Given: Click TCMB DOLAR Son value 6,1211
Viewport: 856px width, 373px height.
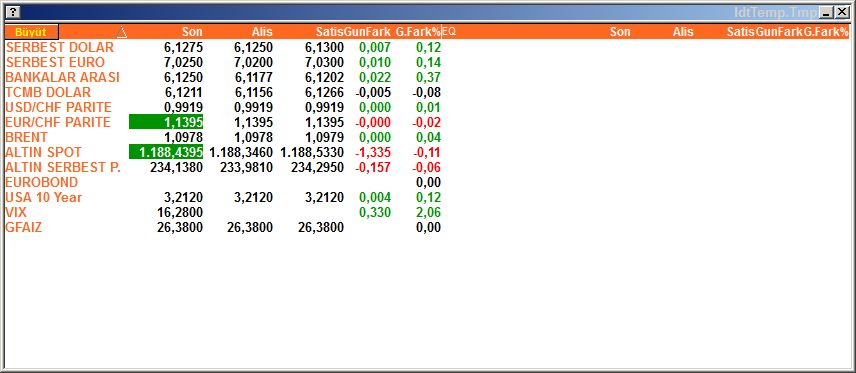Looking at the screenshot, I should (x=183, y=92).
